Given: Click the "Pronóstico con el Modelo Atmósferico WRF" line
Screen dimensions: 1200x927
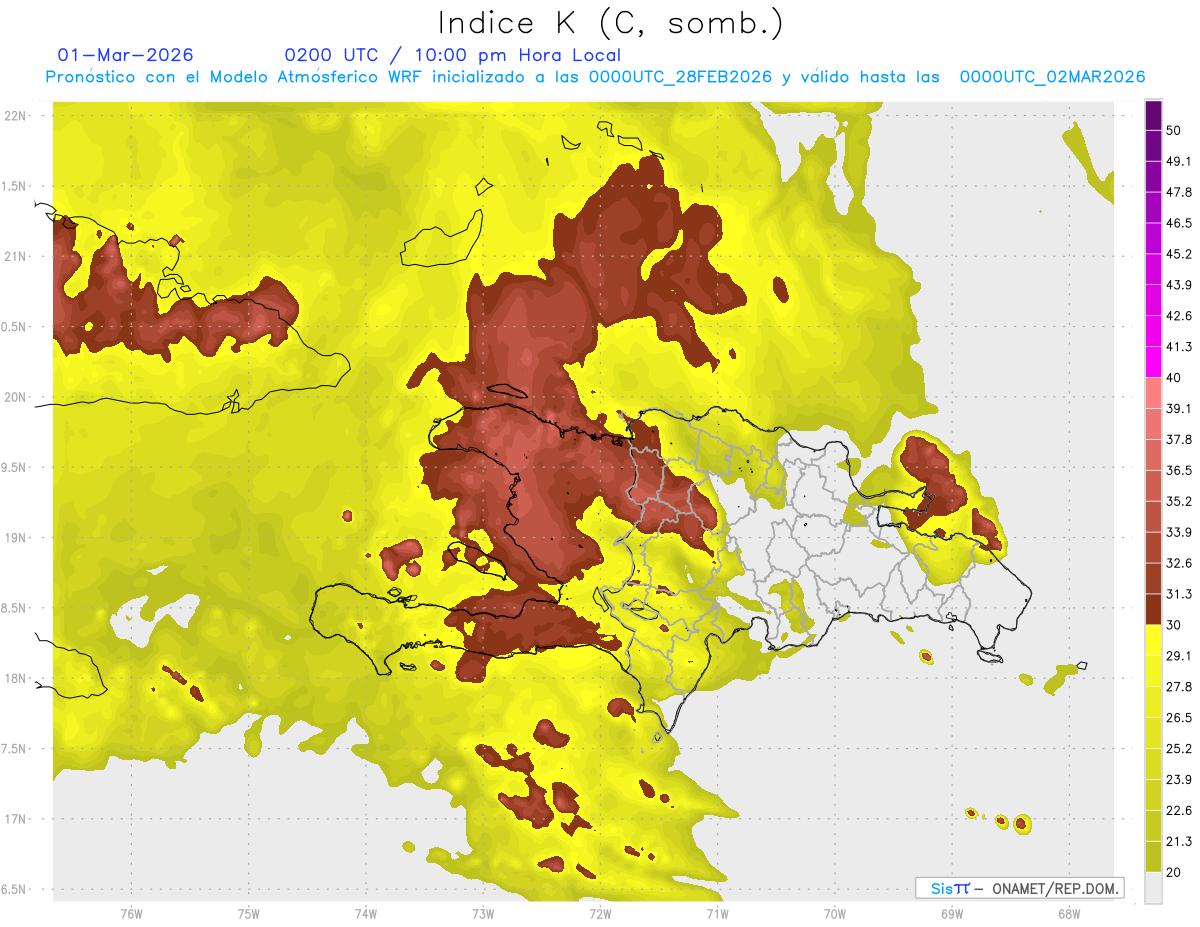Looking at the screenshot, I should [x=595, y=77].
